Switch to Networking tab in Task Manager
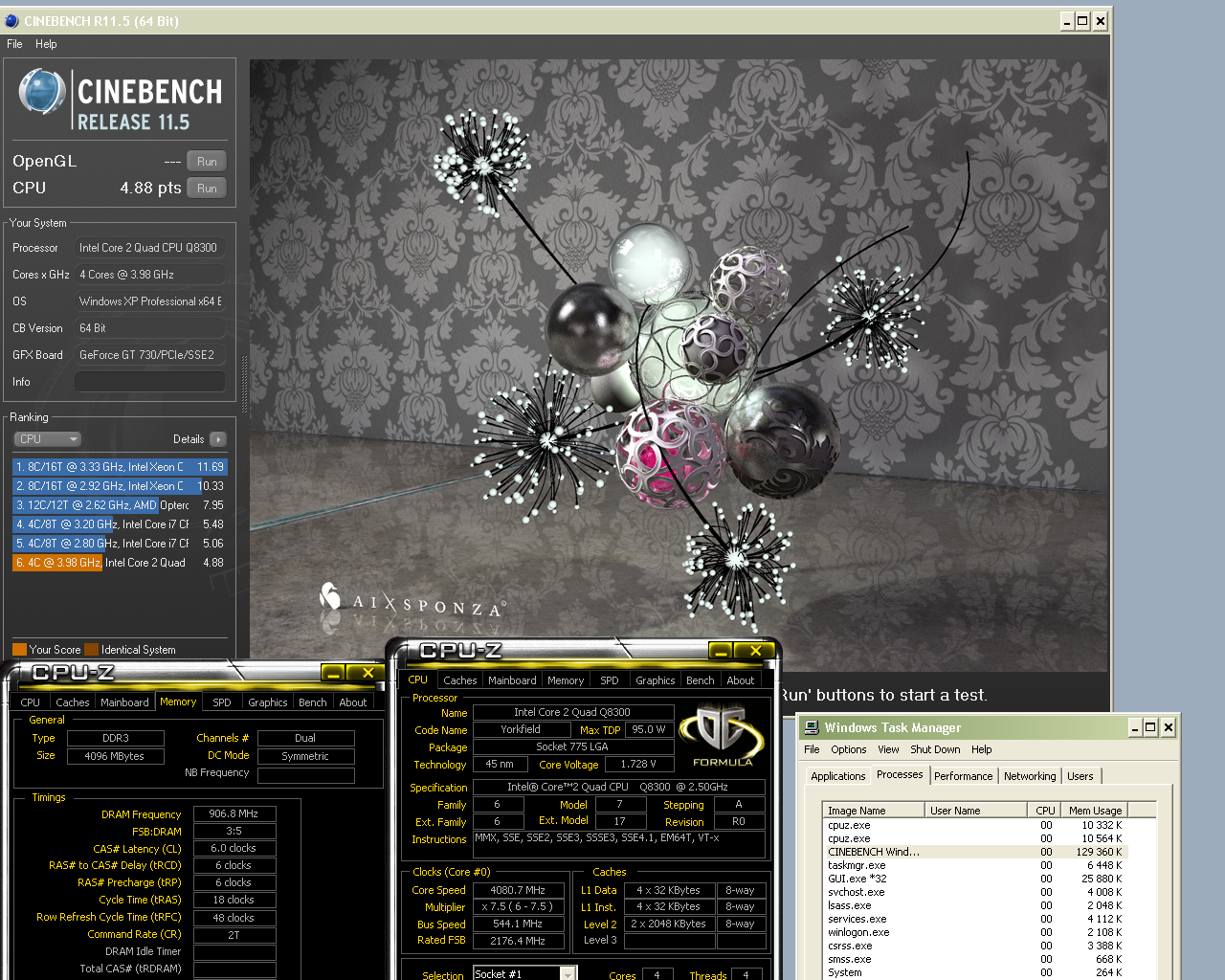 [1030, 776]
